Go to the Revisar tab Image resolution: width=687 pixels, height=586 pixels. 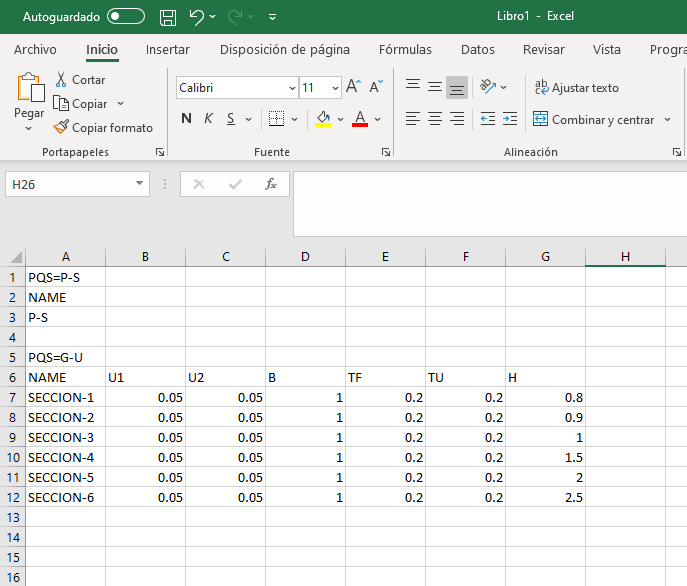[544, 50]
